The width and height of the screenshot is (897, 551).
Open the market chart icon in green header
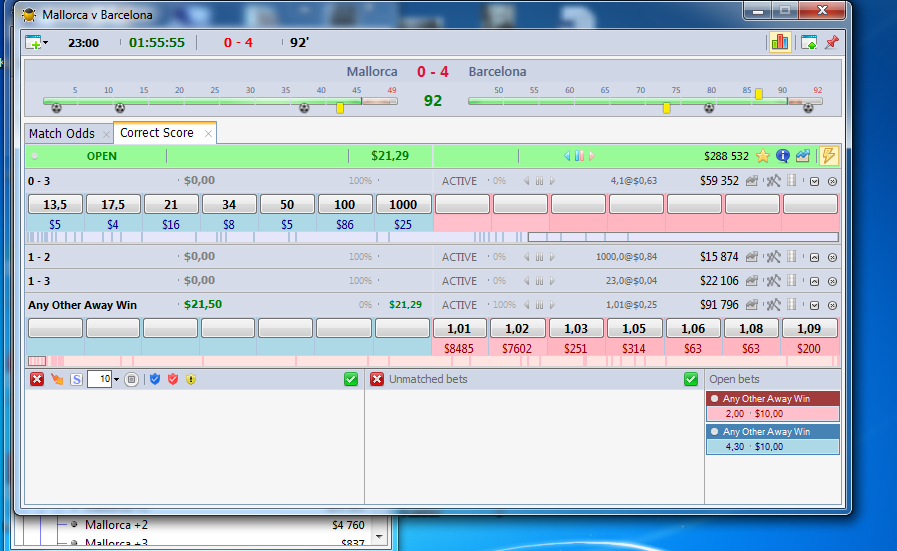click(x=803, y=156)
